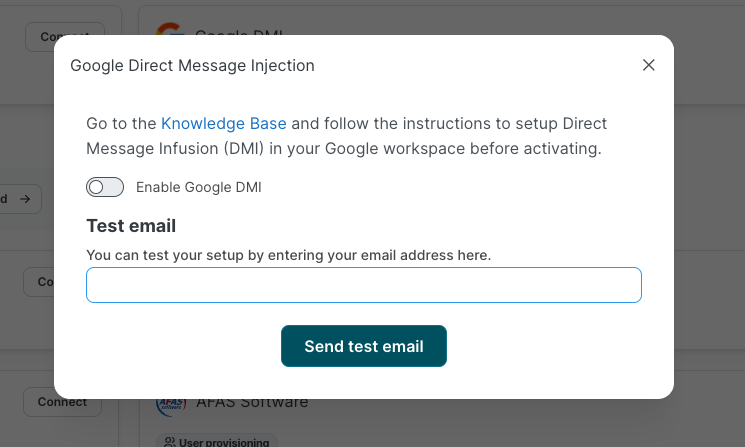
Task: Click the "Test email" heading
Action: click(x=131, y=226)
